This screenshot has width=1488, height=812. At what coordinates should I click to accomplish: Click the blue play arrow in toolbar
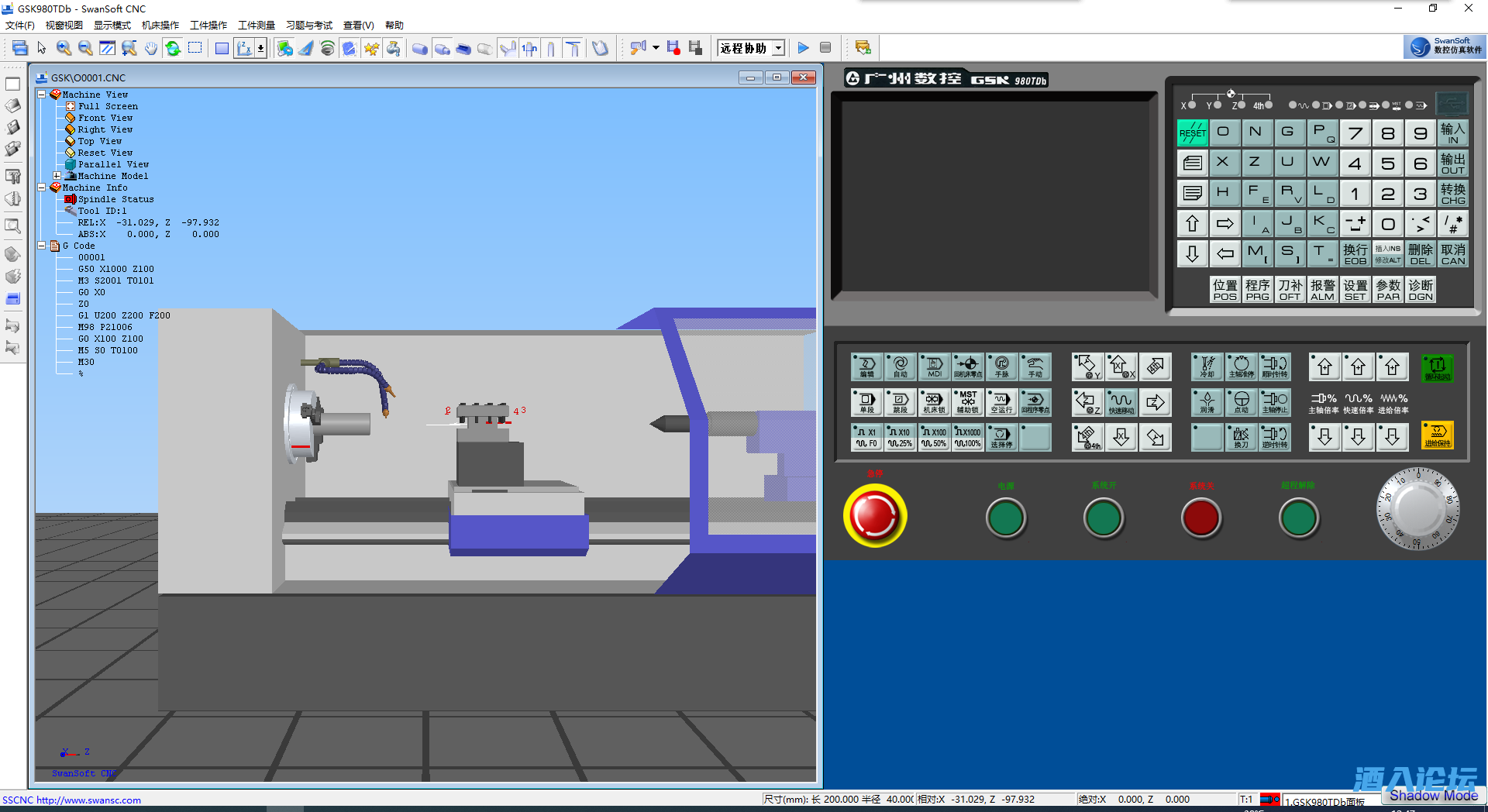(803, 48)
